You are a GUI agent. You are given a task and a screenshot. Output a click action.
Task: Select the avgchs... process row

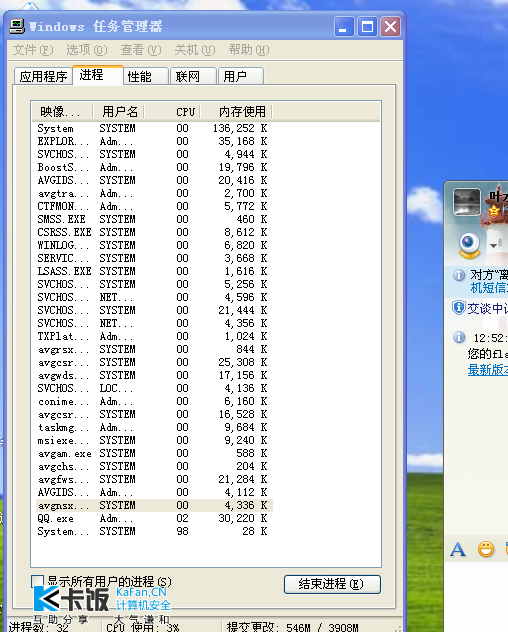(x=154, y=466)
